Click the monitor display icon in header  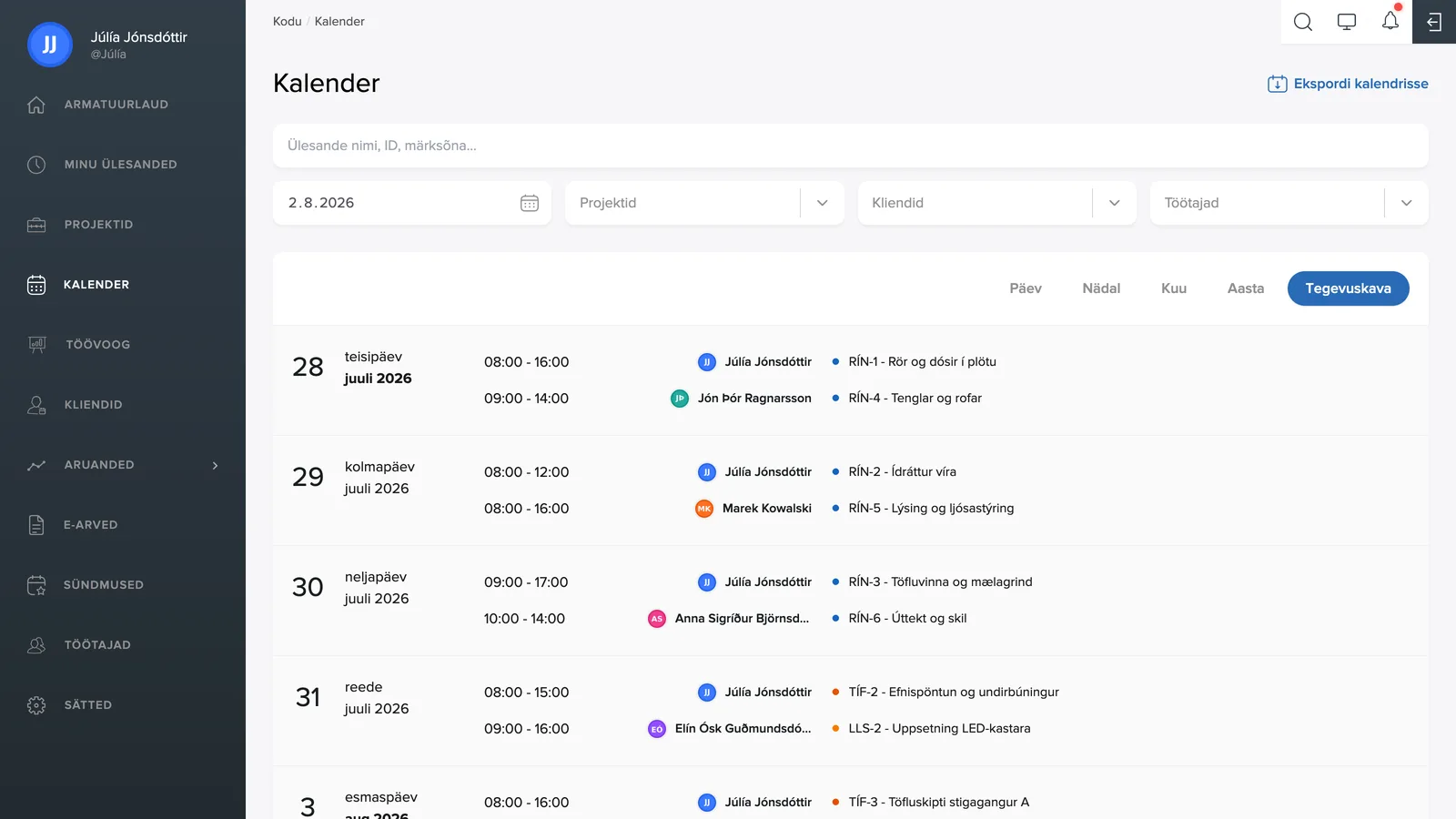pyautogui.click(x=1347, y=22)
